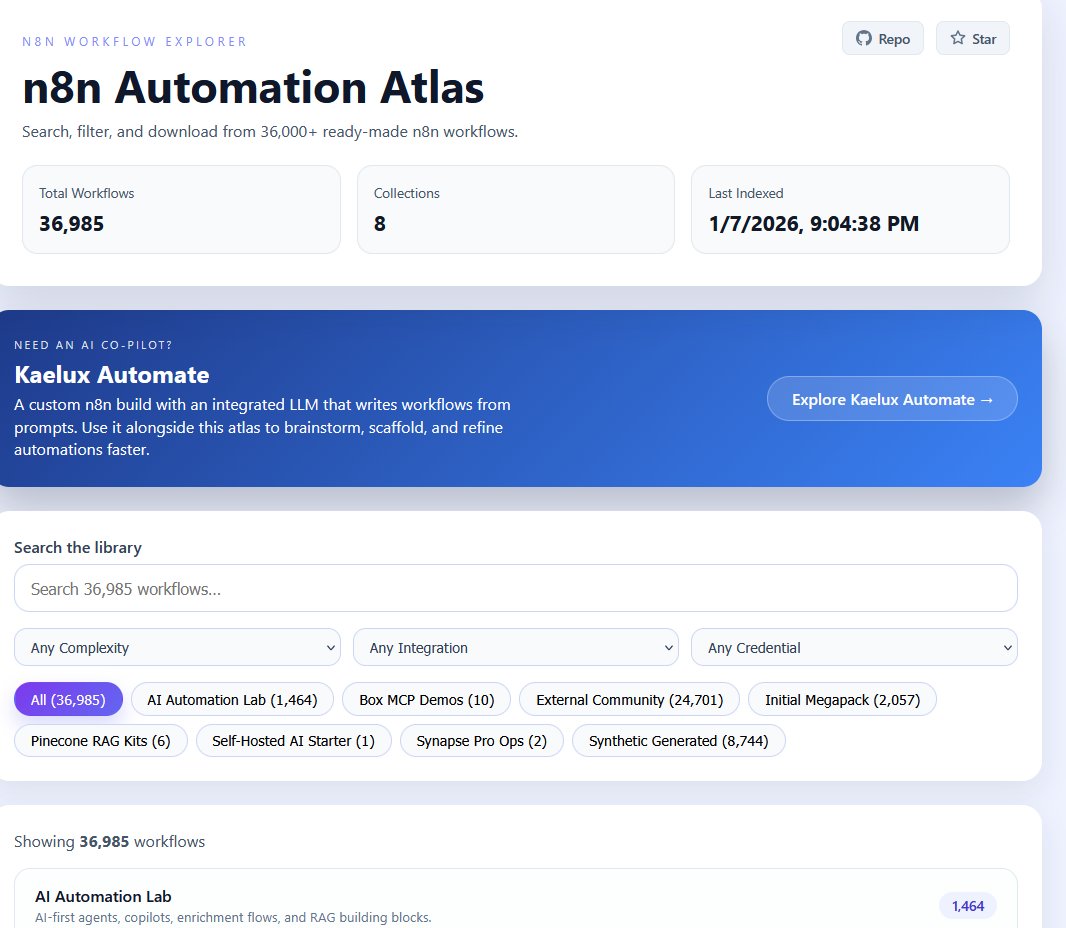Screen dimensions: 1066x928
Task: Open the Any Complexity dropdown
Action: (x=177, y=648)
